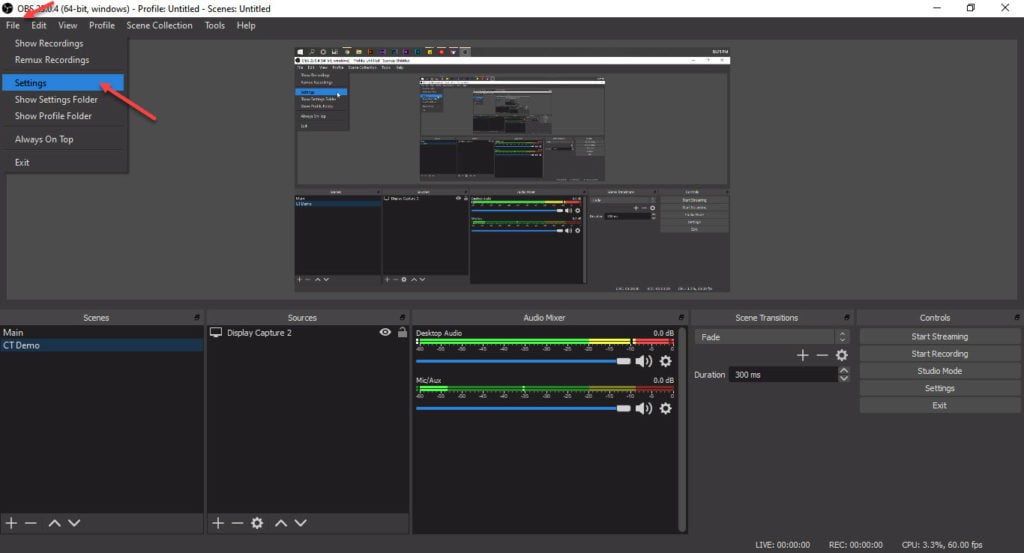Mute Mic/Aux speaker icon
Viewport: 1024px width, 553px height.
(644, 408)
